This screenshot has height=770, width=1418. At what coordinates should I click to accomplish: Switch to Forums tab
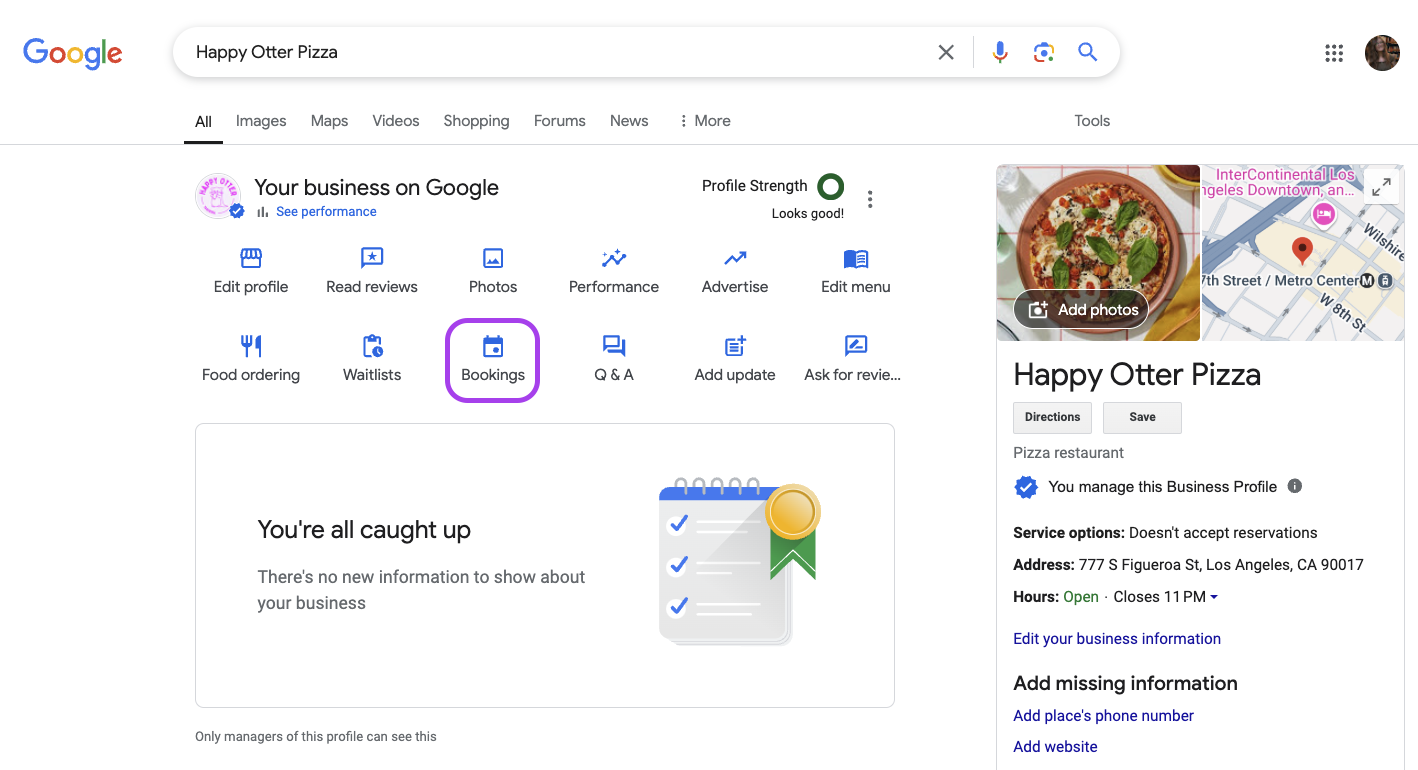560,121
